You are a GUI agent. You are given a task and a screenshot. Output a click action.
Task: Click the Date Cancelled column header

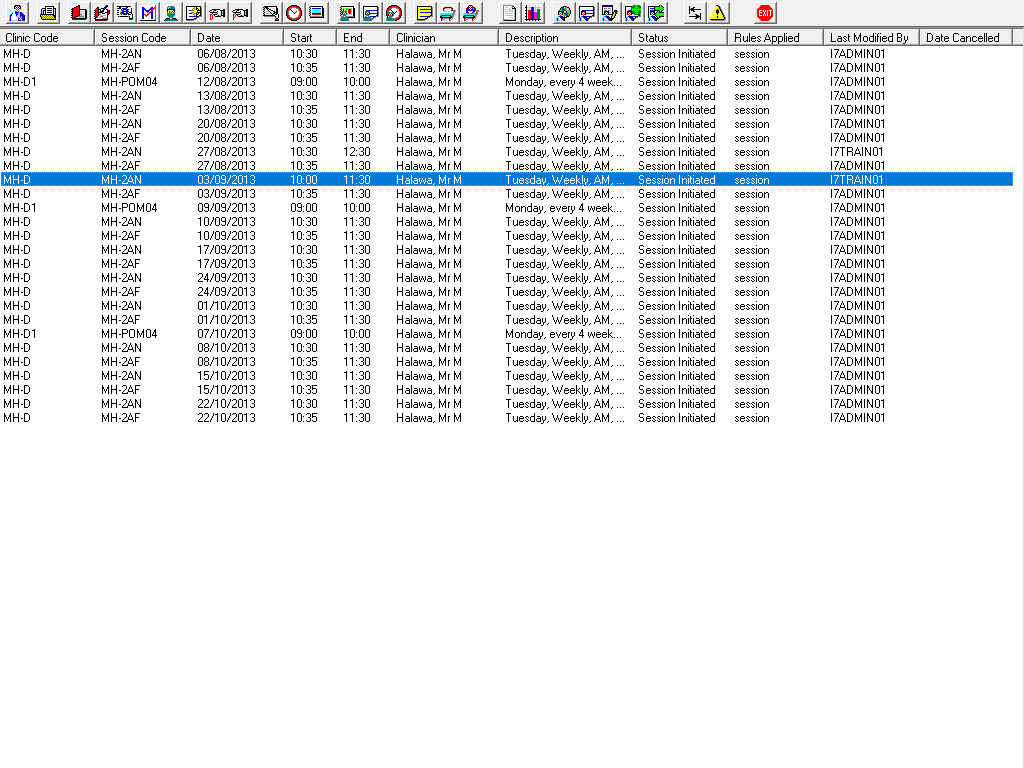coord(966,38)
